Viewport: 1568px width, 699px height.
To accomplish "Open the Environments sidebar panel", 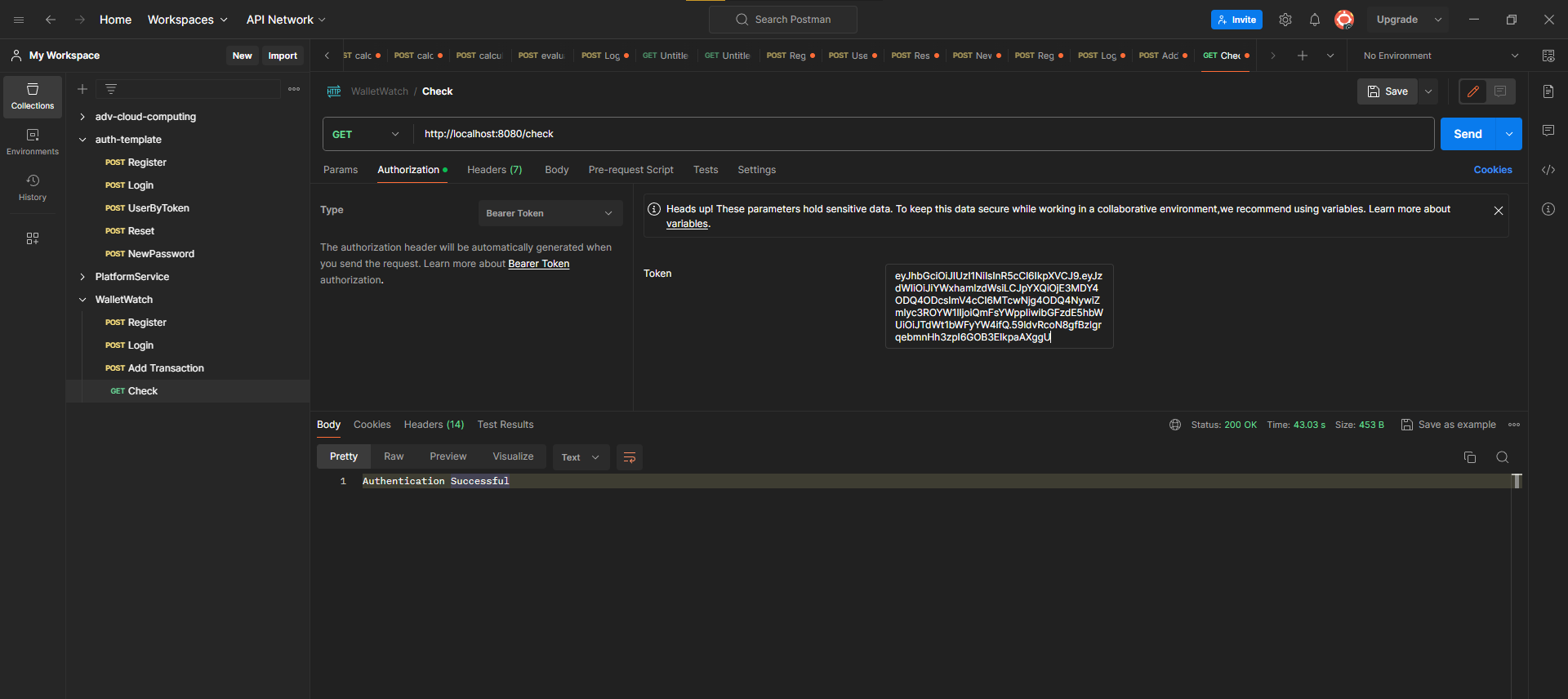I will point(33,142).
